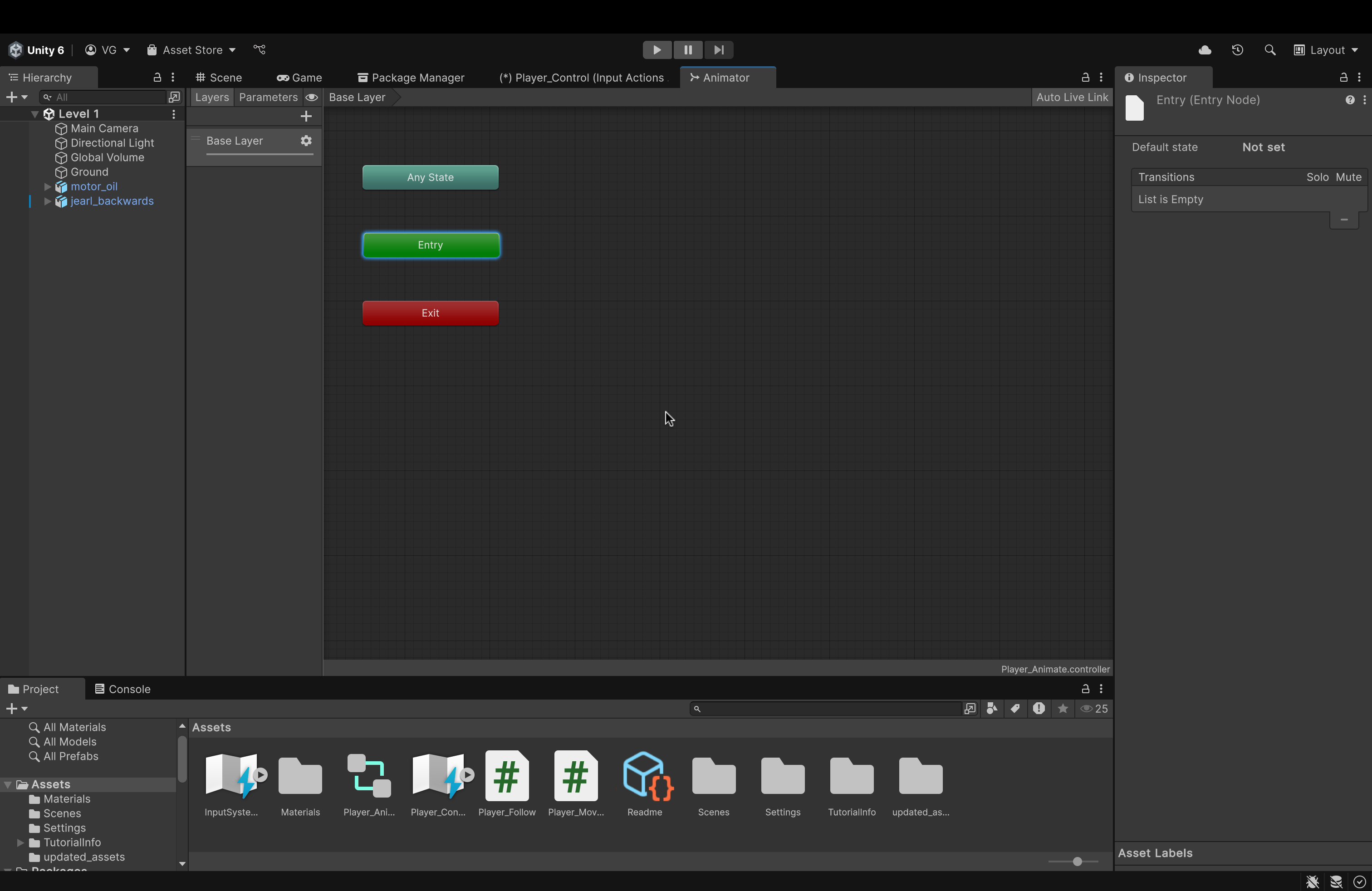
Task: Expand the jearl_backwards prefab
Action: click(48, 201)
